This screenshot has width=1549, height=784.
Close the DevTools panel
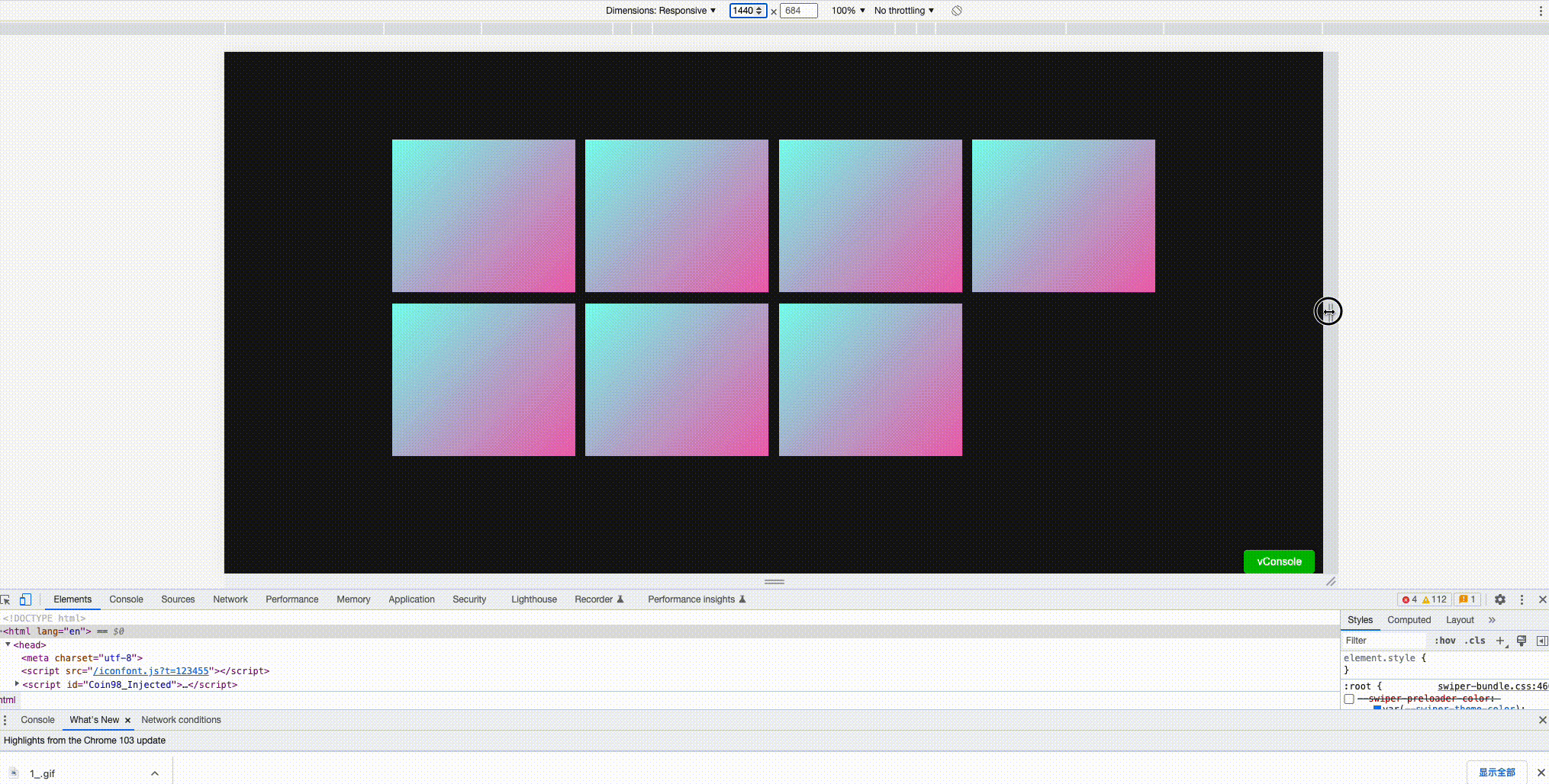1542,599
